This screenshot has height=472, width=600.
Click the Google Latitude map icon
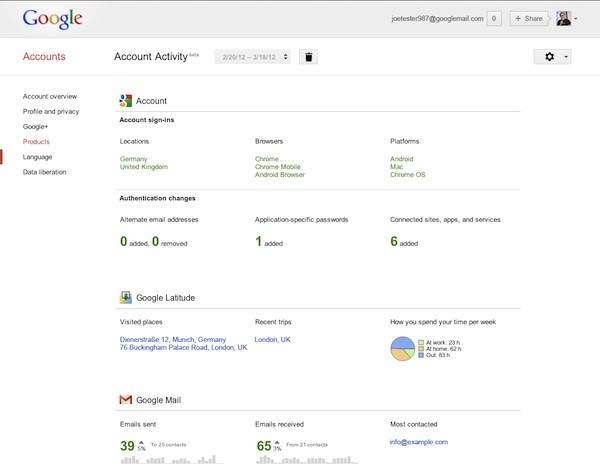click(126, 297)
